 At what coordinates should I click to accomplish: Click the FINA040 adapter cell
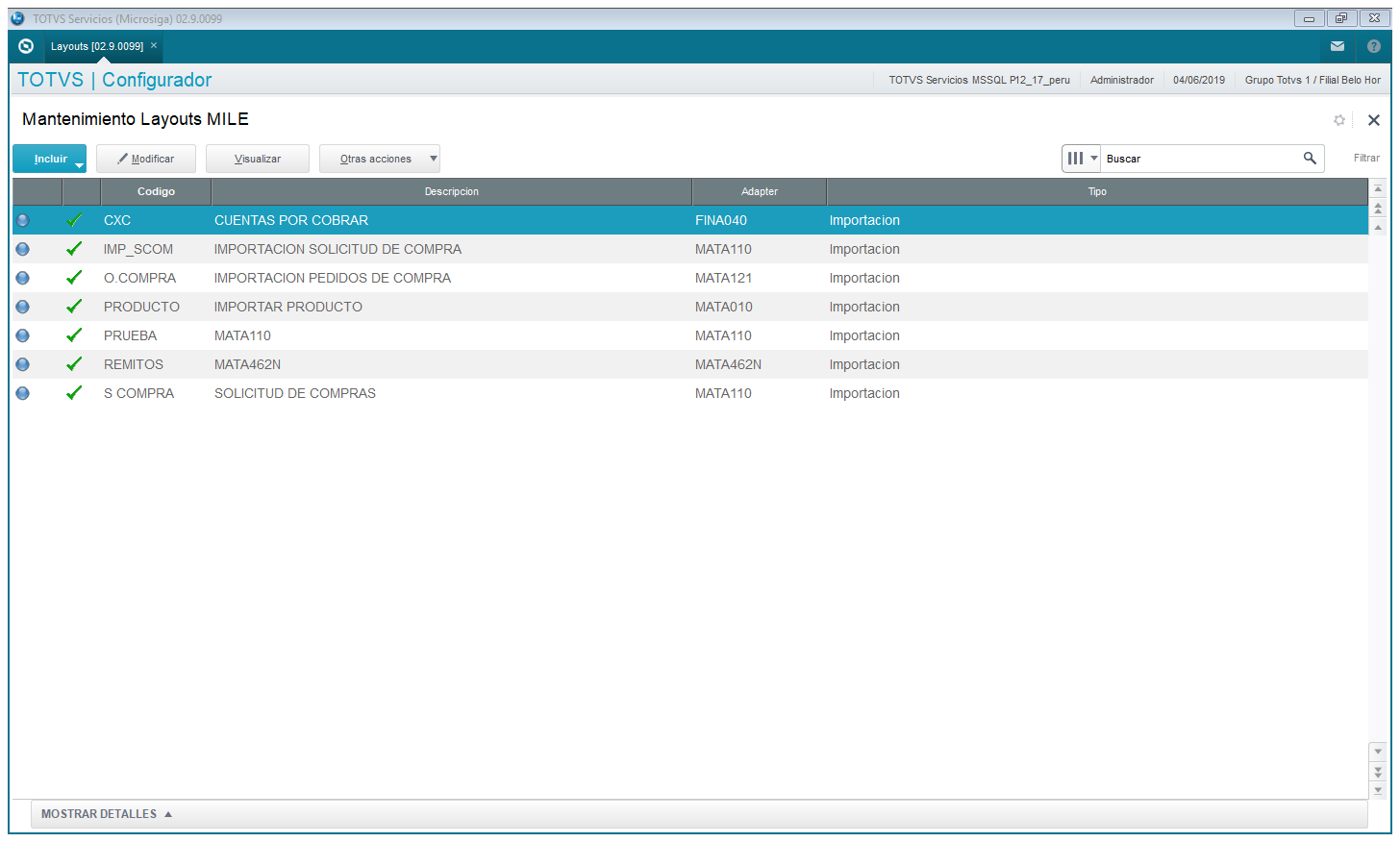(721, 220)
